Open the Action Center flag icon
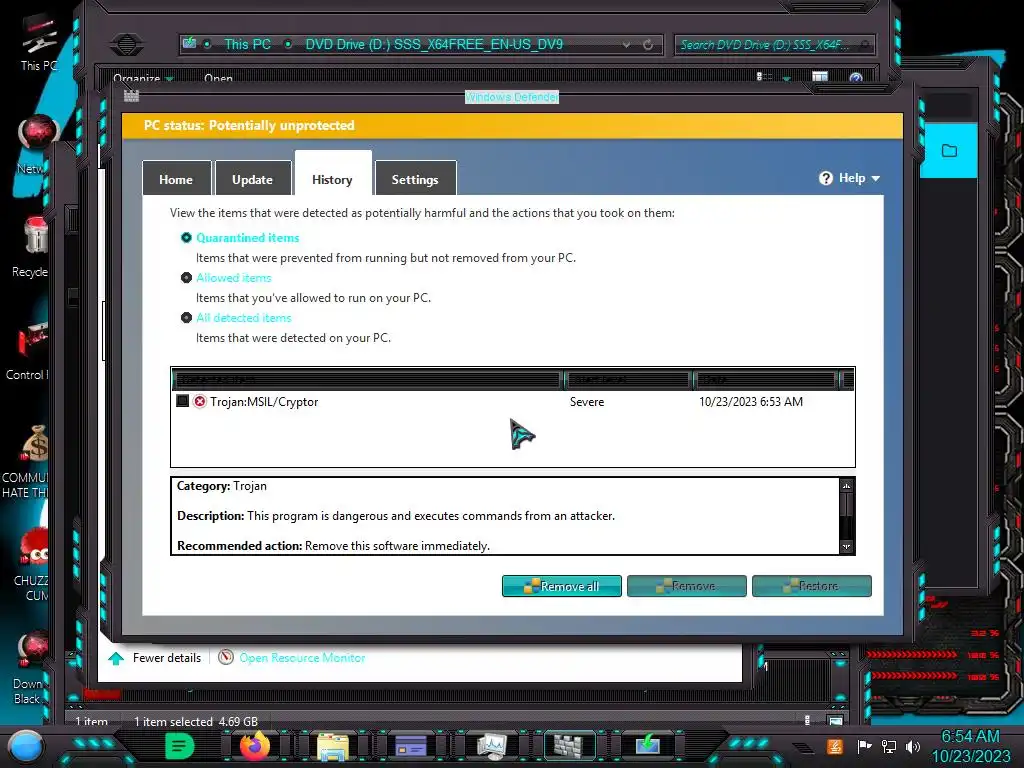 click(x=865, y=746)
